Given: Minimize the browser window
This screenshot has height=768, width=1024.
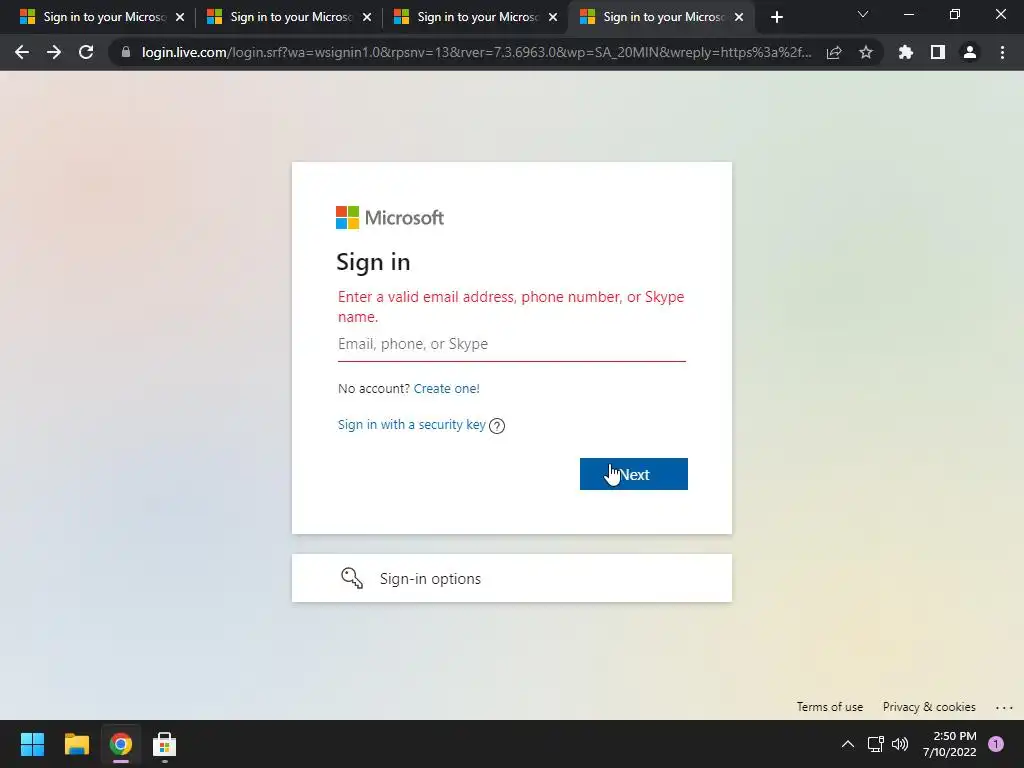Looking at the screenshot, I should pyautogui.click(x=908, y=14).
